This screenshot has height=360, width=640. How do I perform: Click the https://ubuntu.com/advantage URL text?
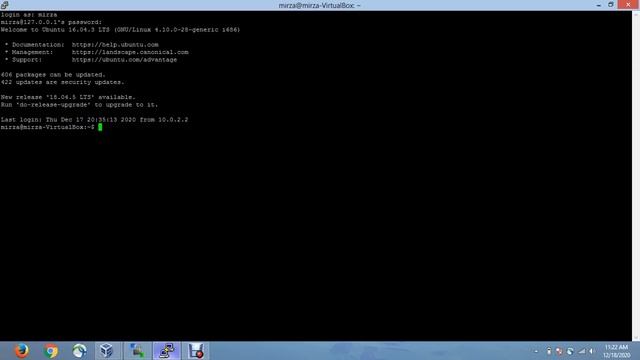pos(124,60)
